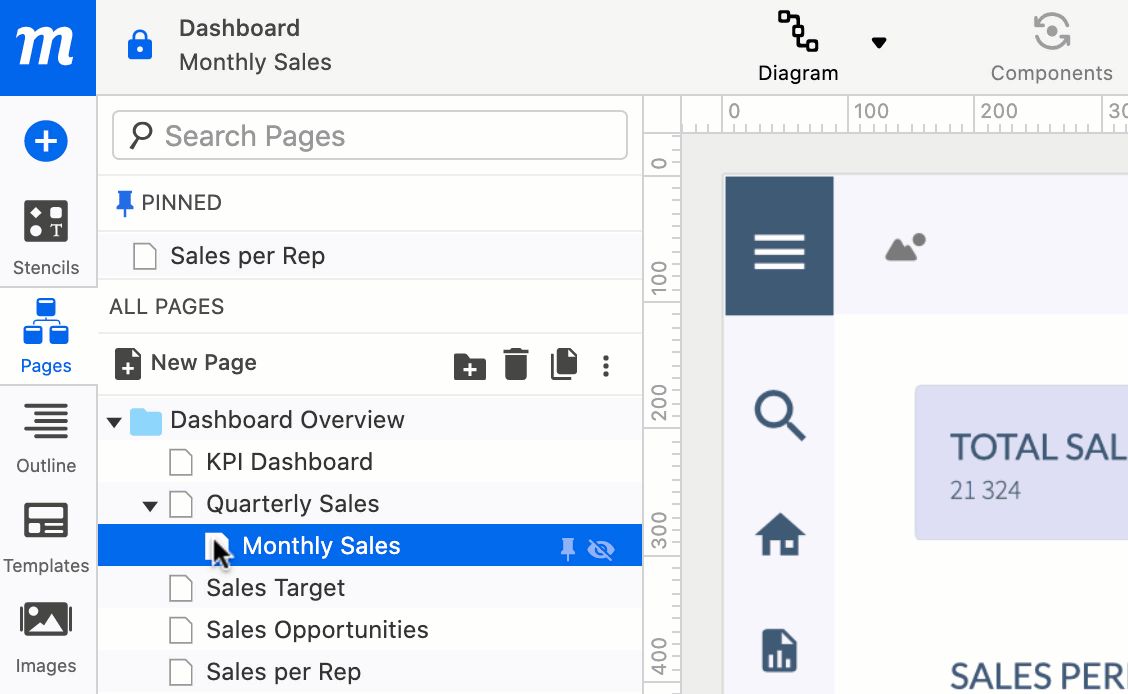The image size is (1128, 694).
Task: Open the Diagram tool dropdown arrow
Action: tap(879, 43)
